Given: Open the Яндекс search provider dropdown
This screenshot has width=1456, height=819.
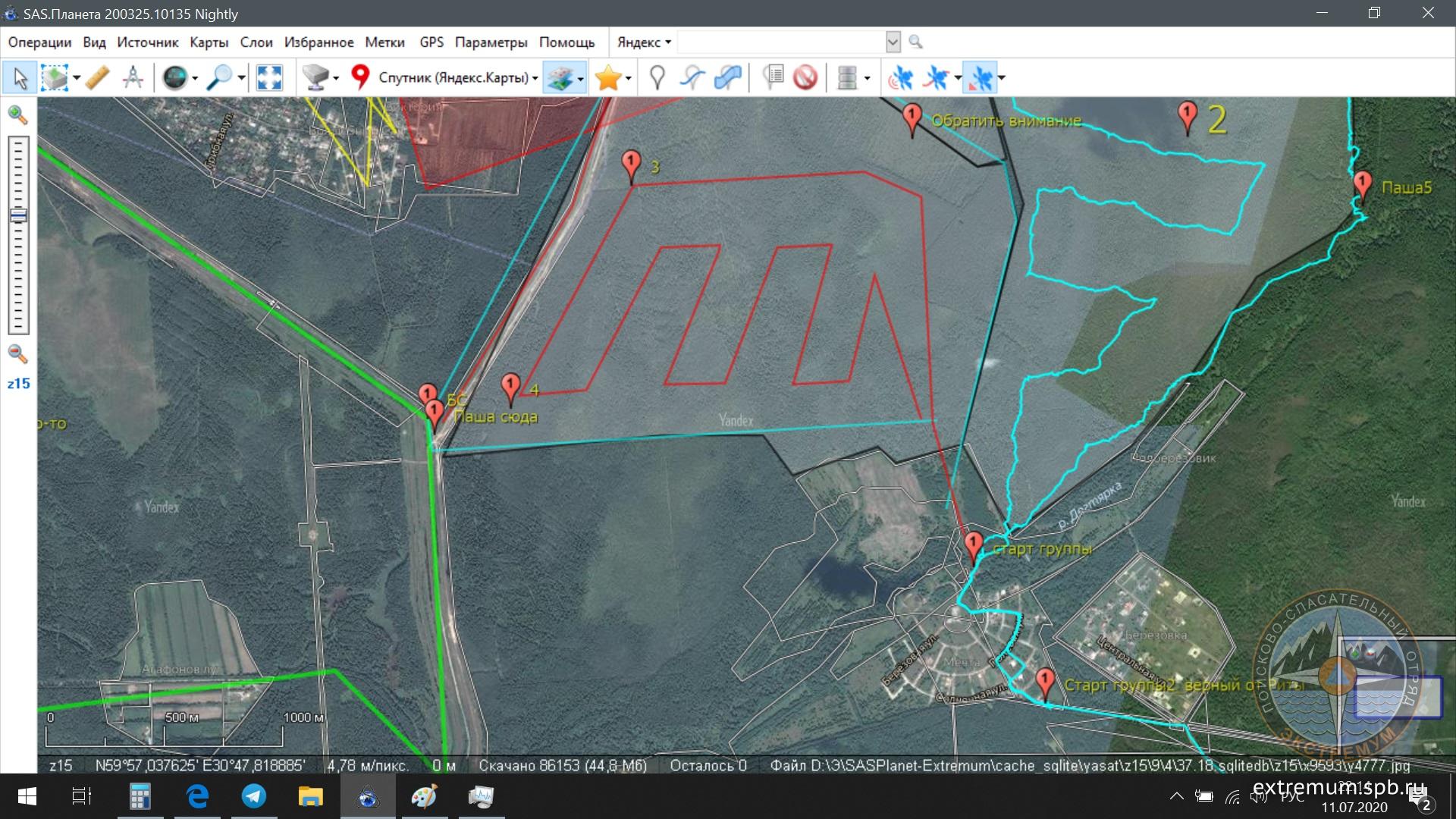Looking at the screenshot, I should point(644,42).
